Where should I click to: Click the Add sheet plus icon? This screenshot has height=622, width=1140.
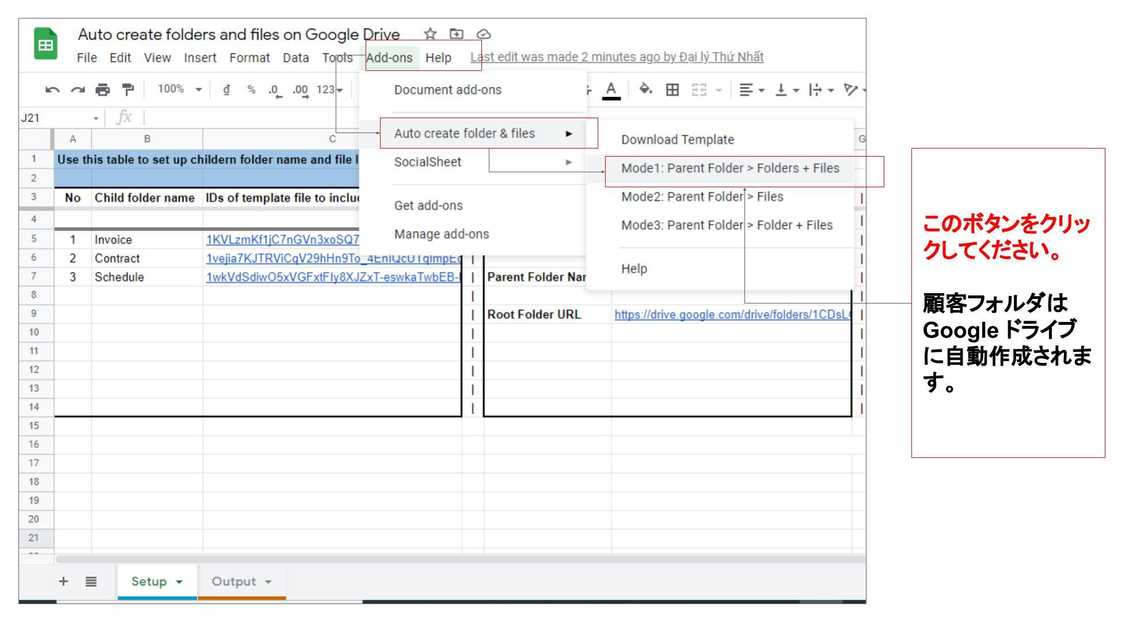pos(63,581)
